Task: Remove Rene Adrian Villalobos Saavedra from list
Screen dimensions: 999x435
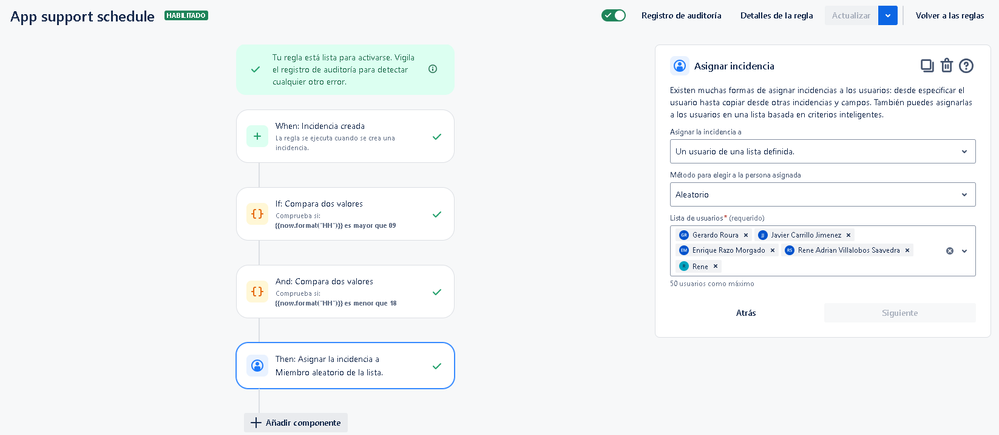Action: tap(907, 250)
